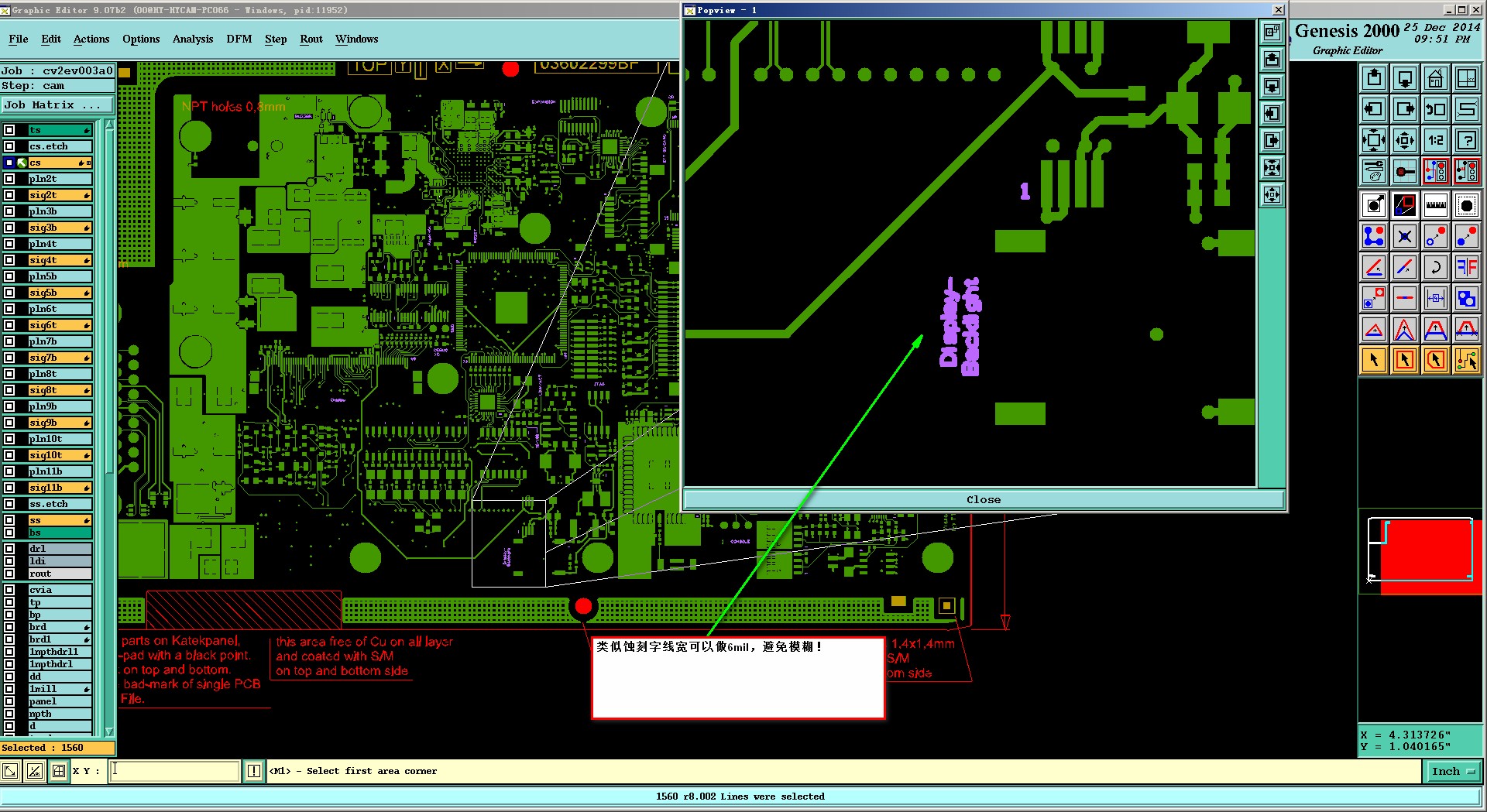Image resolution: width=1487 pixels, height=812 pixels.
Task: Click the Close button in Popview
Action: coord(984,499)
